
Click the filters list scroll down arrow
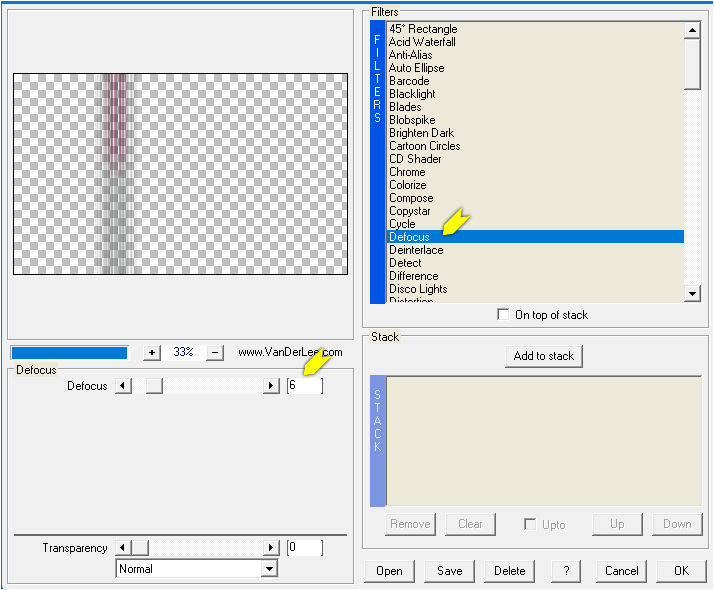pos(692,294)
